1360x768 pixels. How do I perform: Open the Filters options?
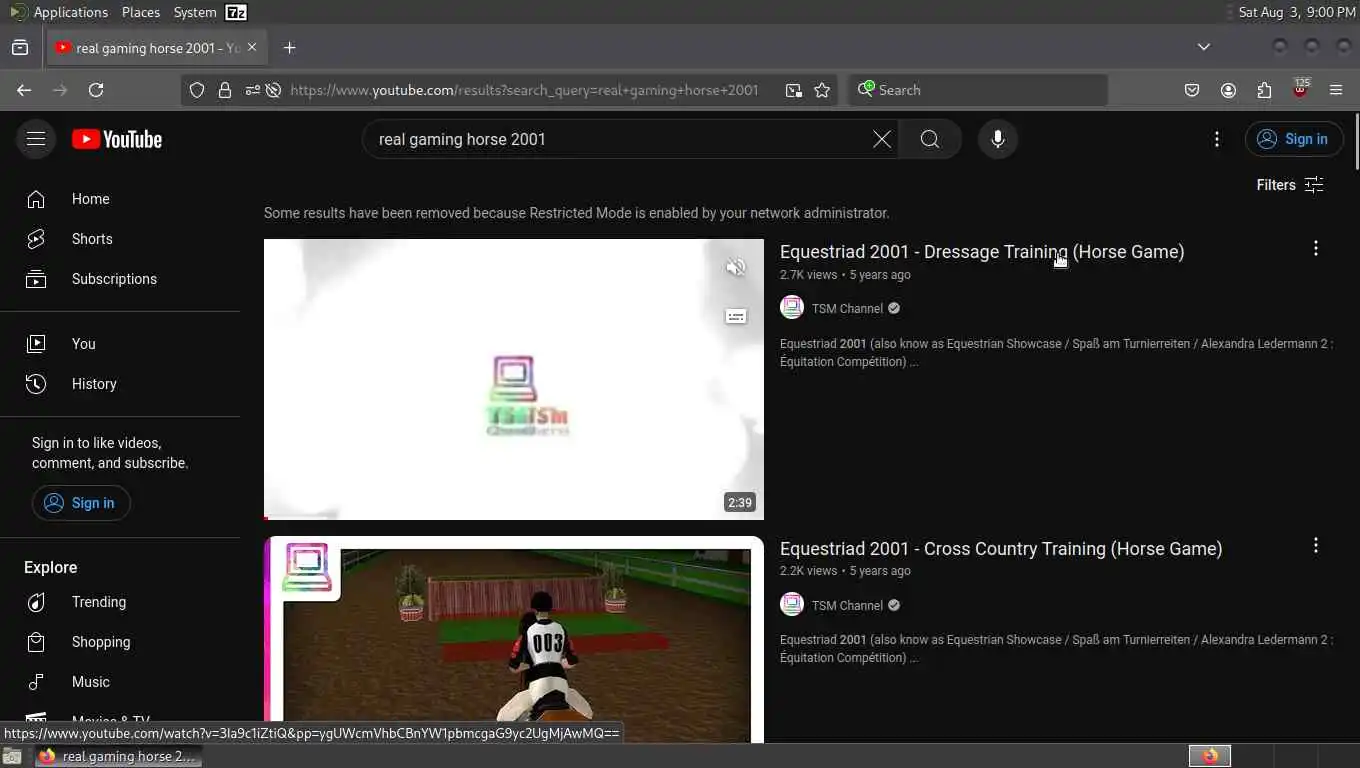pyautogui.click(x=1290, y=185)
